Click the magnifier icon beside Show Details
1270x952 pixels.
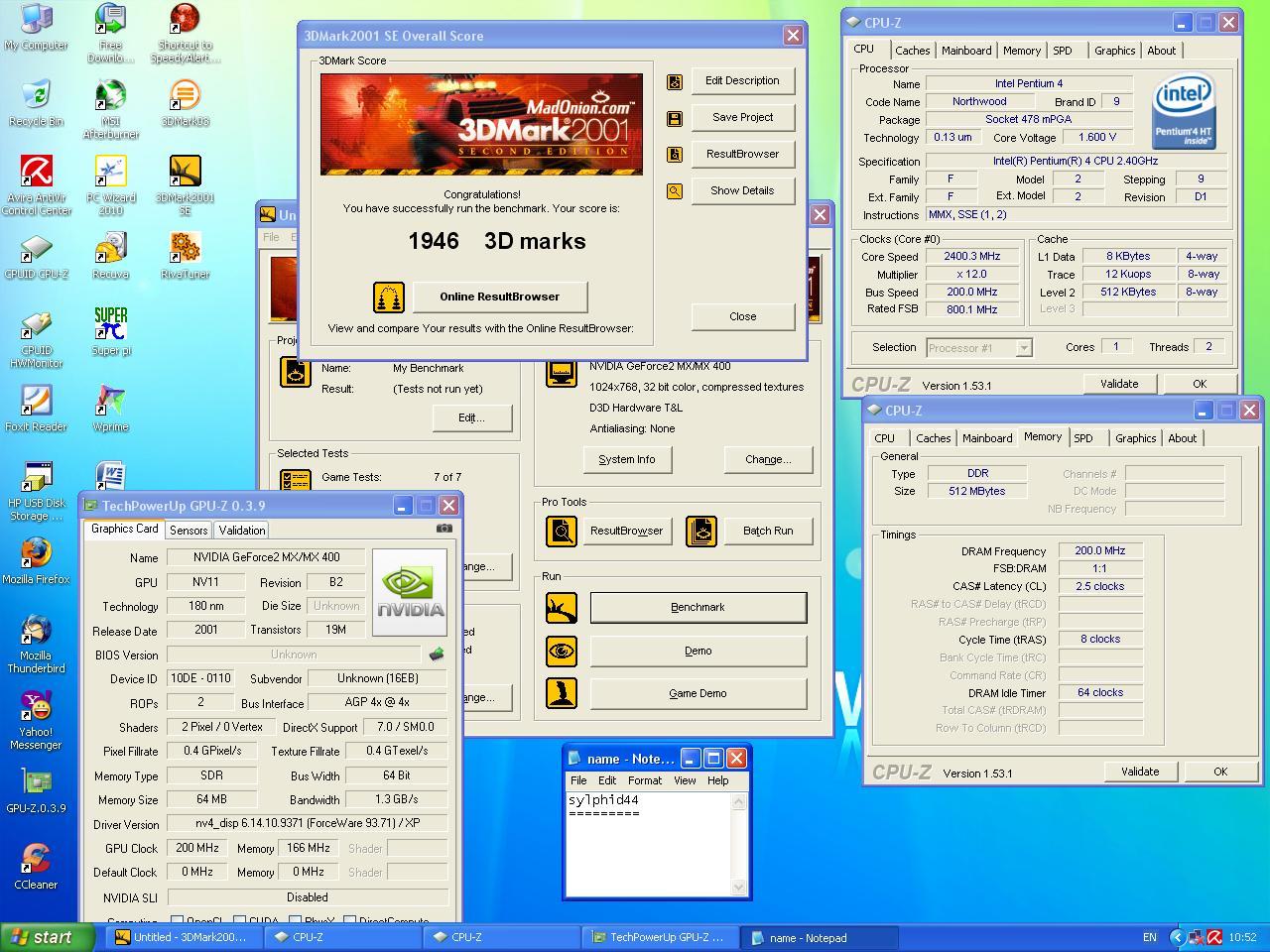pos(675,191)
